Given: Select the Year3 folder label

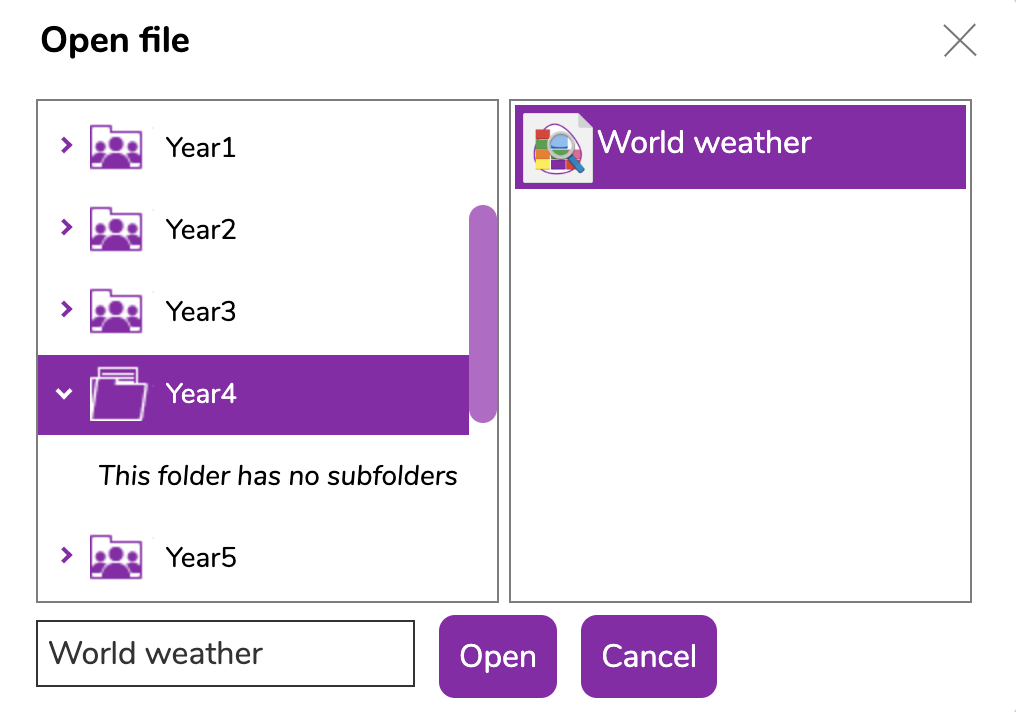Looking at the screenshot, I should pyautogui.click(x=201, y=311).
